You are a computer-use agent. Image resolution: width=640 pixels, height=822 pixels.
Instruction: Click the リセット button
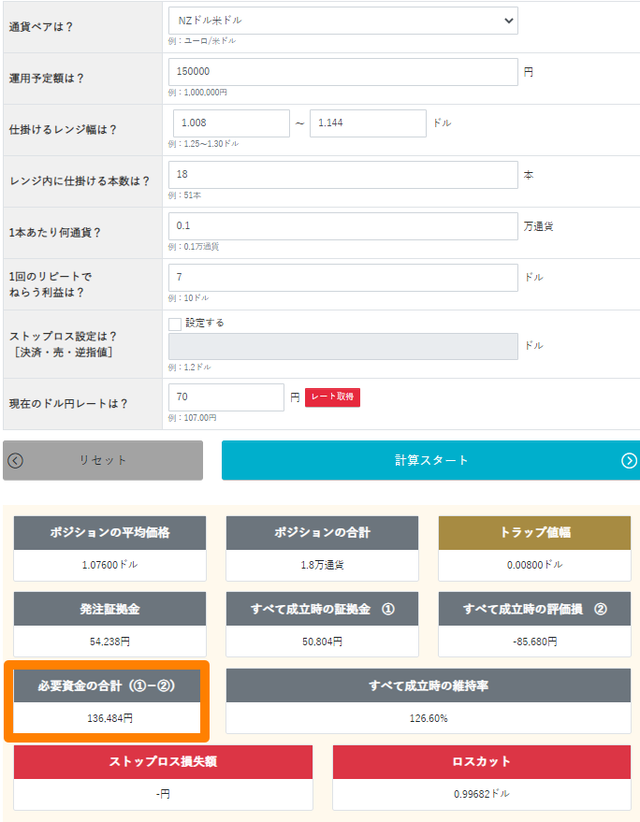click(x=103, y=460)
